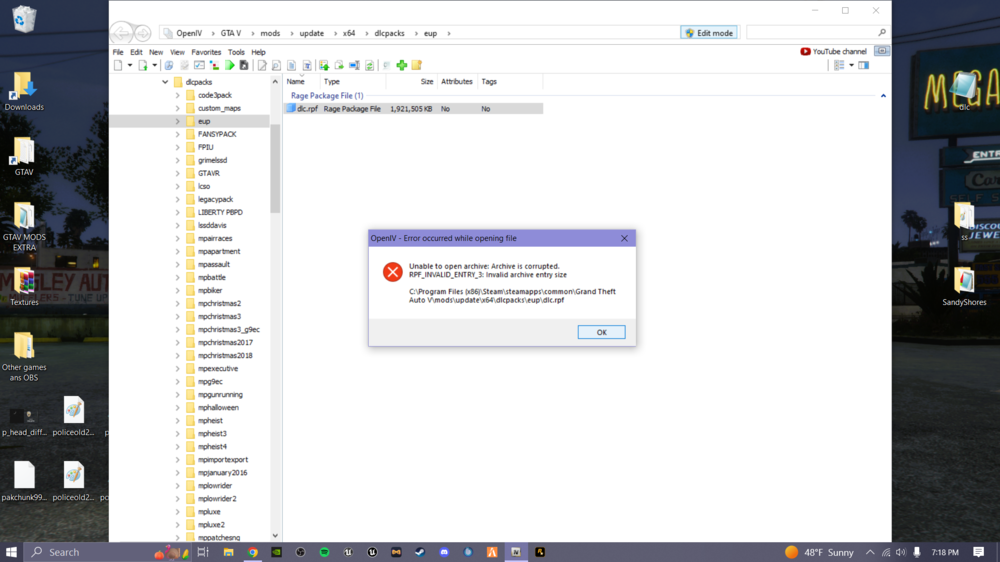Image resolution: width=1000 pixels, height=562 pixels.
Task: Open the Windows Start menu
Action: pos(11,552)
